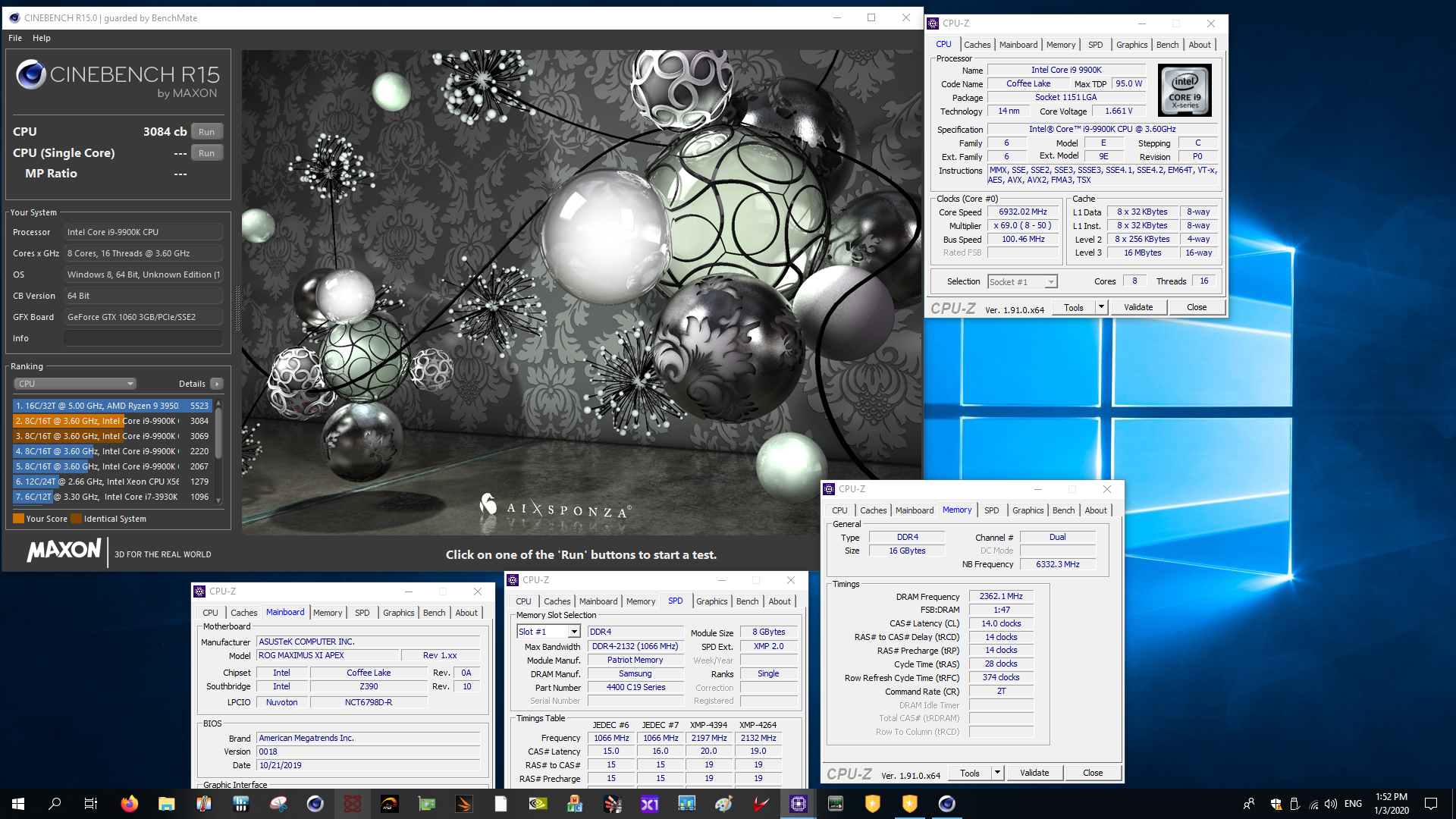
Task: Open the ENG input language selector
Action: pos(1353,804)
